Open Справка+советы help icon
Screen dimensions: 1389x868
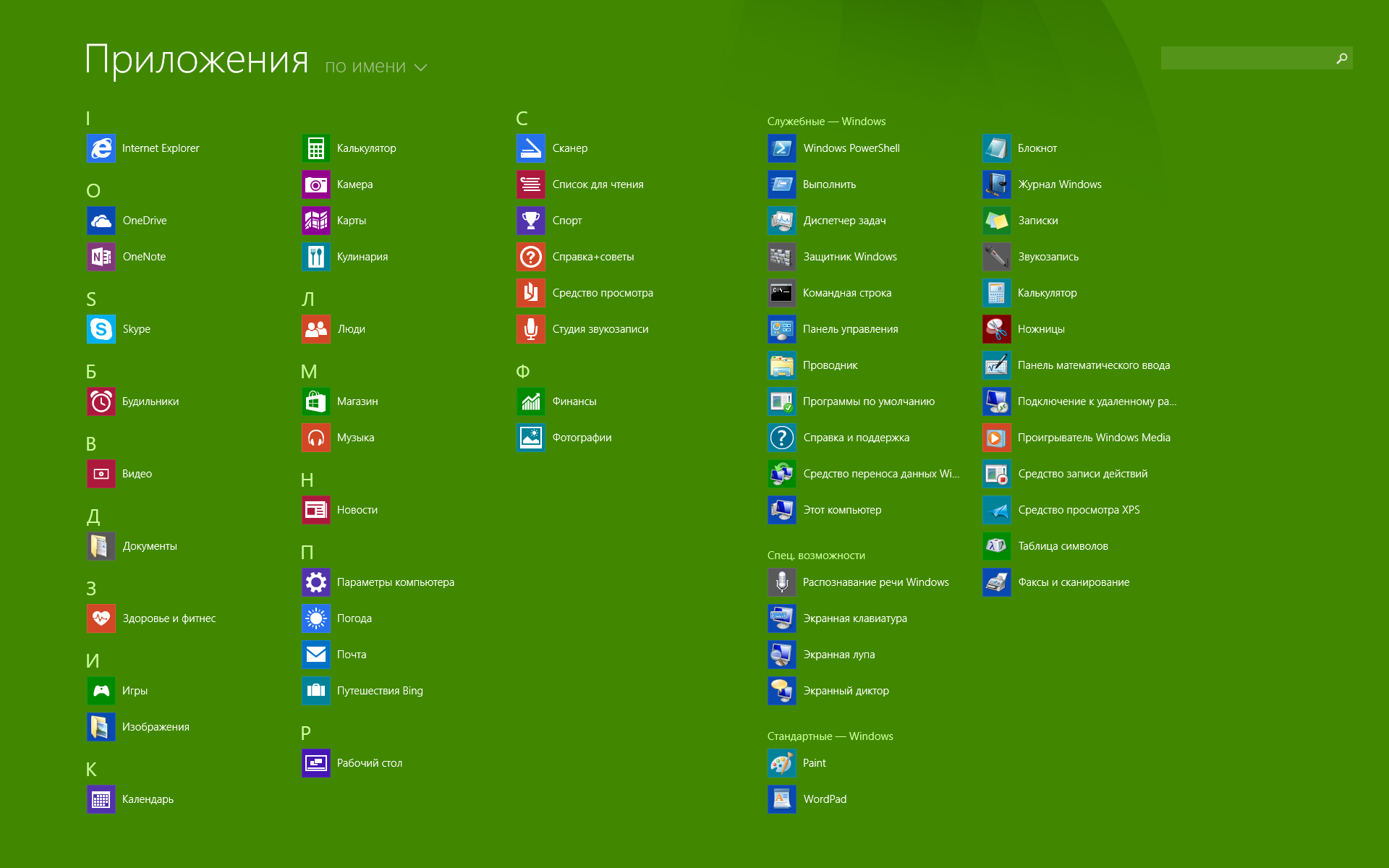(531, 257)
